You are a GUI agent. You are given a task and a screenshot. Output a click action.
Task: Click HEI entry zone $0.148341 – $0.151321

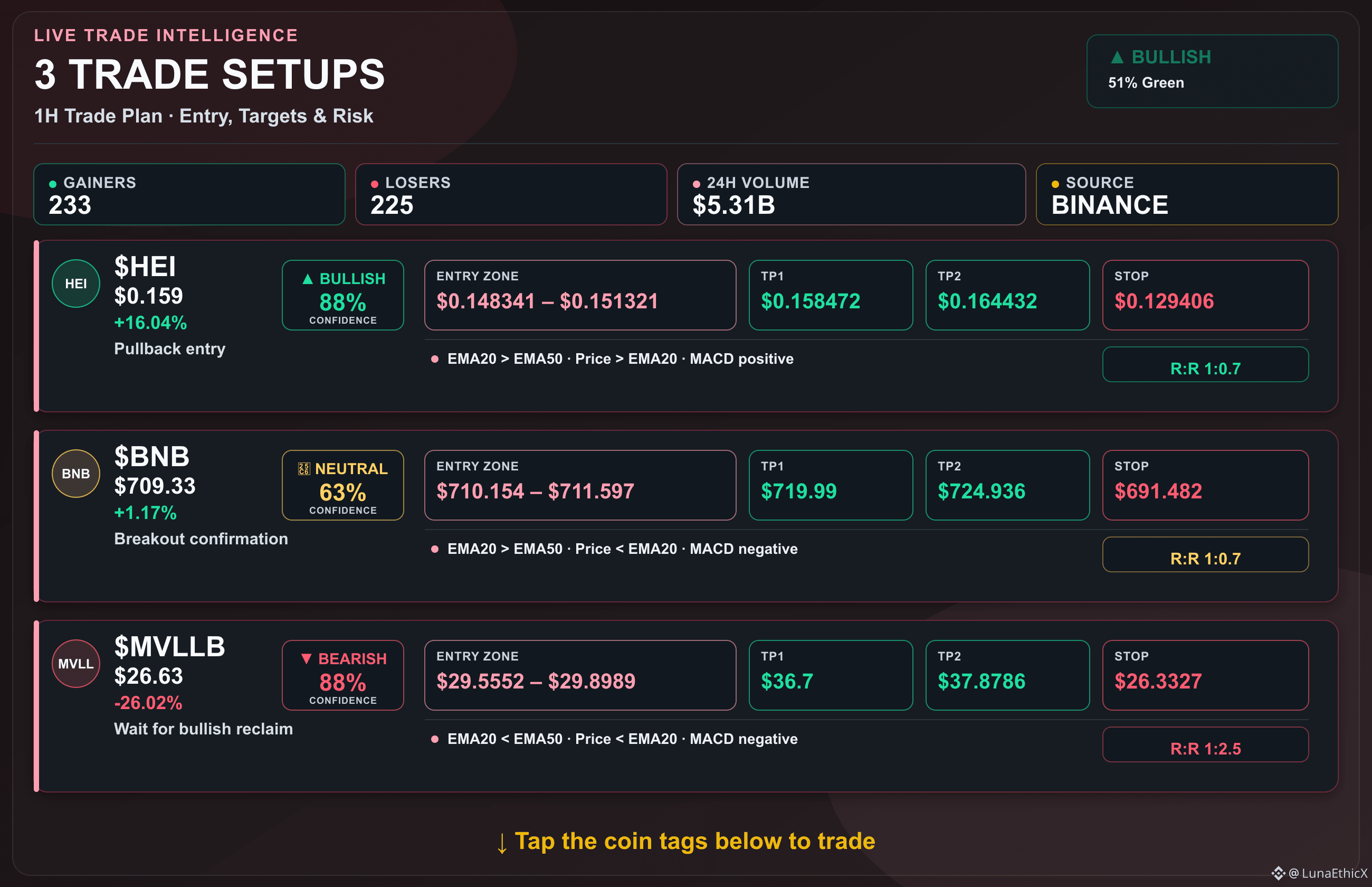click(x=547, y=301)
